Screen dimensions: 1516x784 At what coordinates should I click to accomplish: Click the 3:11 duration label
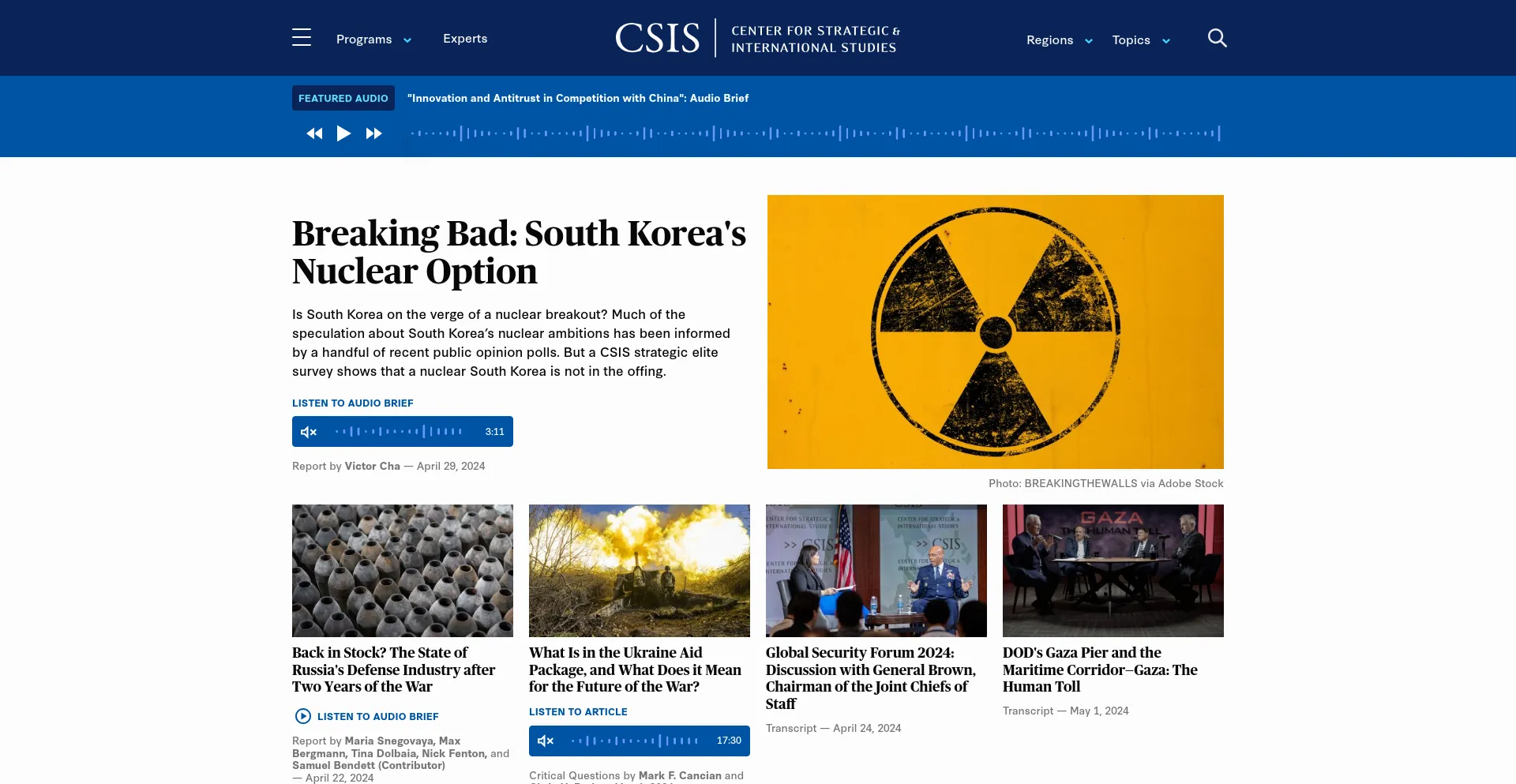click(x=494, y=432)
